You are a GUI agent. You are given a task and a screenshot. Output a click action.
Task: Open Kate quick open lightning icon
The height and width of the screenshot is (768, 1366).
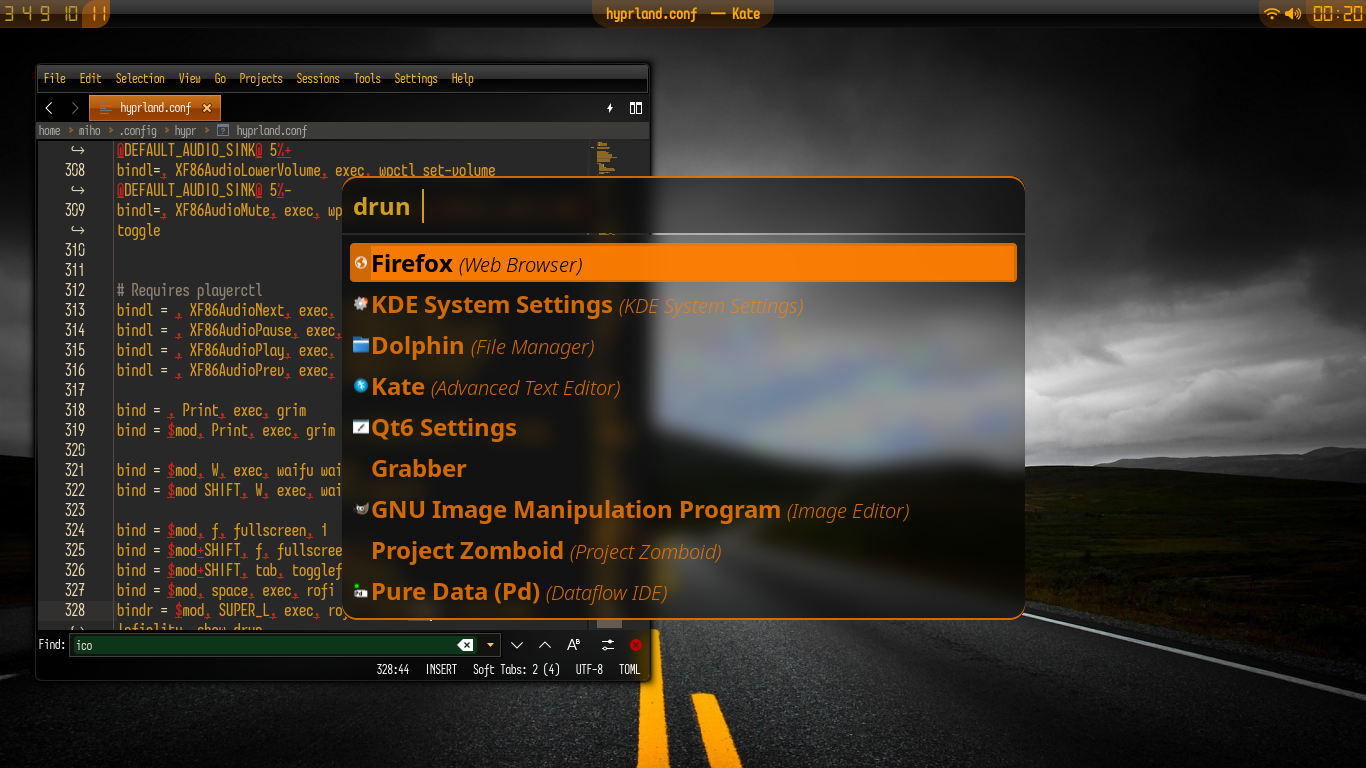(610, 108)
